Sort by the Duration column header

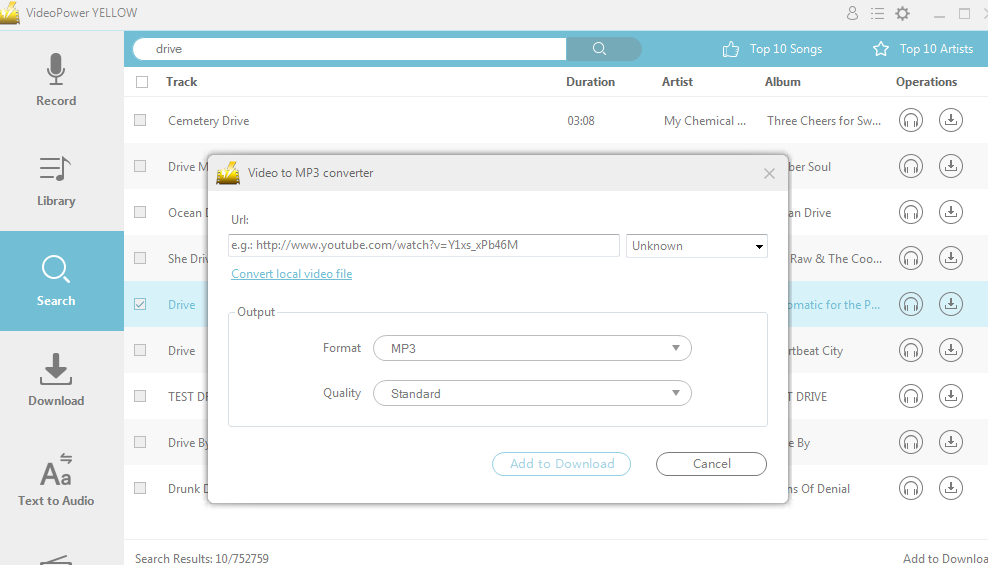[x=590, y=82]
